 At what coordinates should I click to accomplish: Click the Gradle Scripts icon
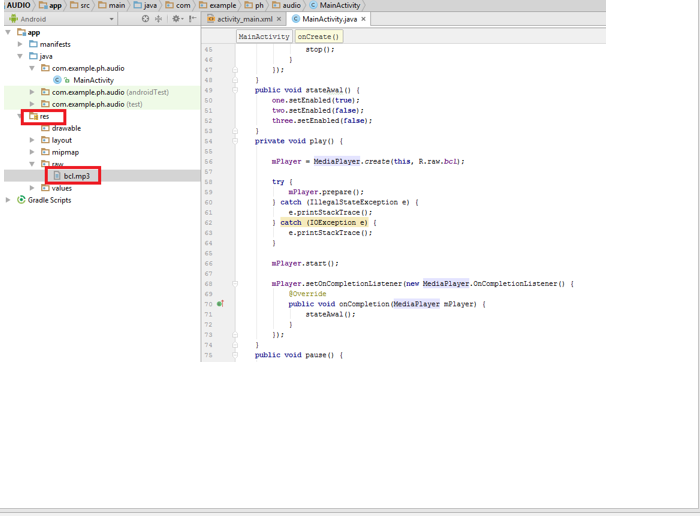[x=21, y=200]
